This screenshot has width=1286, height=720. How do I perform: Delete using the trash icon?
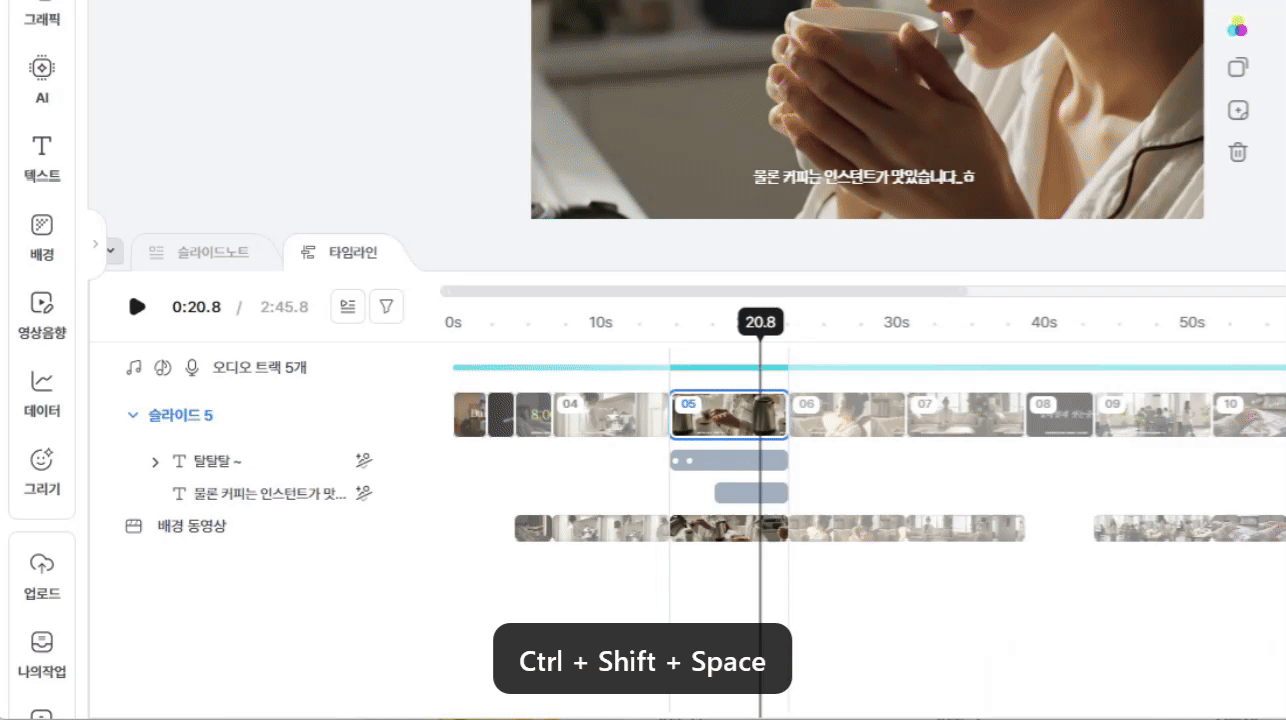tap(1238, 152)
